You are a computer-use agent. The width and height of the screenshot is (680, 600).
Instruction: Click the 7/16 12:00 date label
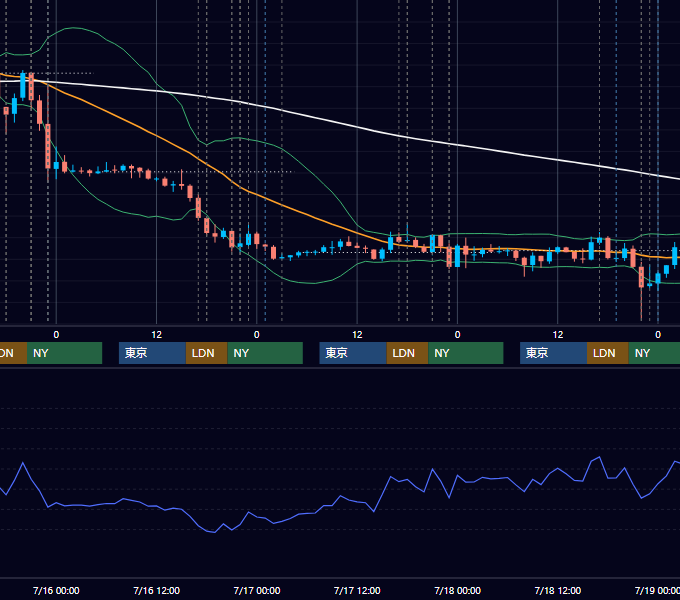pyautogui.click(x=157, y=590)
